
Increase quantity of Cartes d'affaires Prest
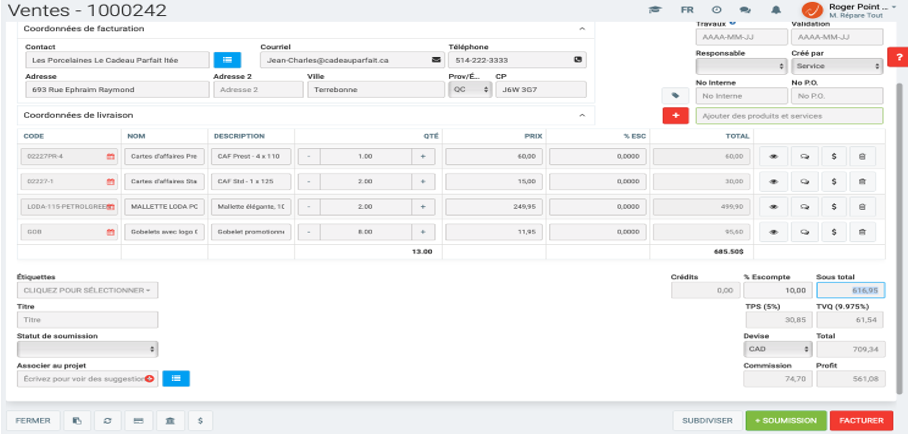(x=422, y=156)
